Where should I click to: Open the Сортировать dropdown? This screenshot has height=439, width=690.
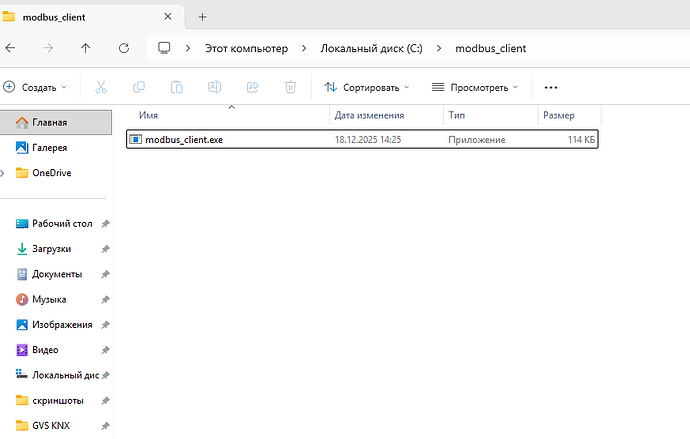tap(367, 88)
